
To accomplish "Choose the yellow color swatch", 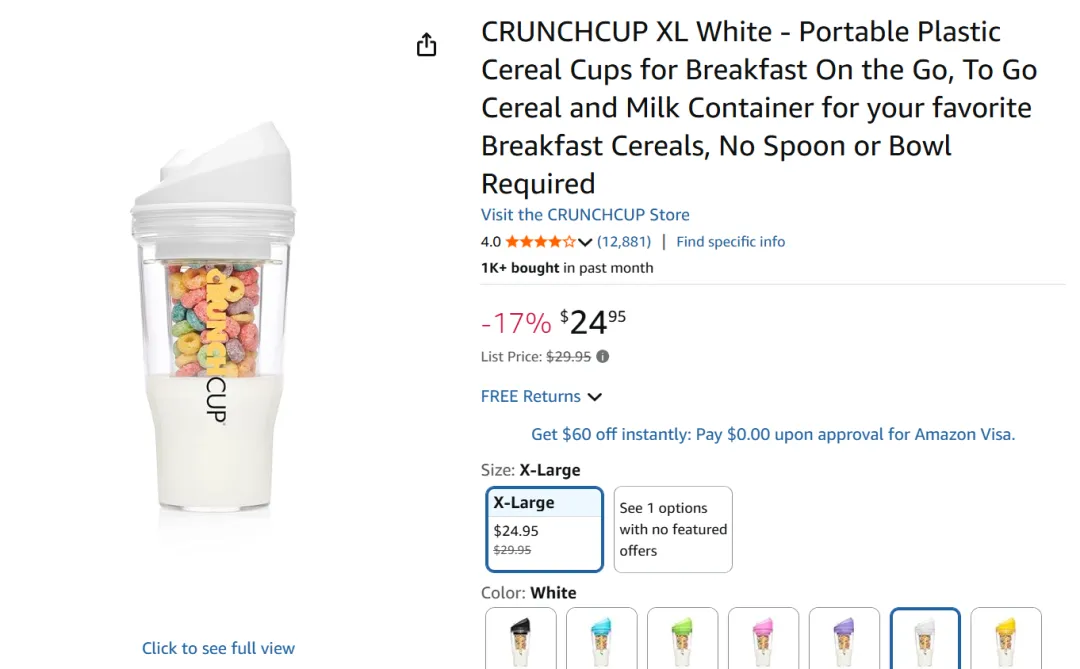I will (x=1006, y=638).
